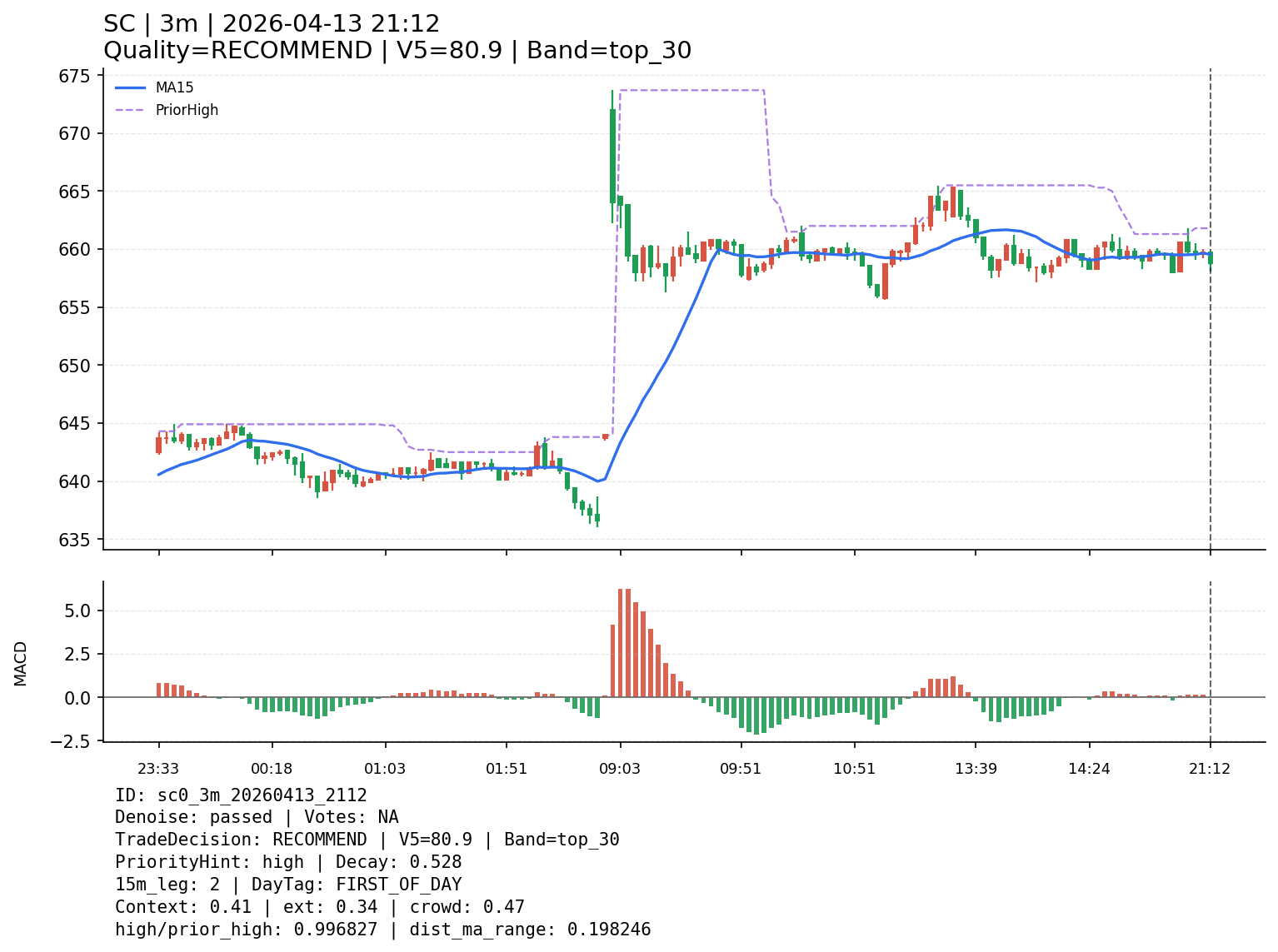Click the MACD y-axis label
Viewport: 1278px width, 952px height.
click(x=21, y=664)
